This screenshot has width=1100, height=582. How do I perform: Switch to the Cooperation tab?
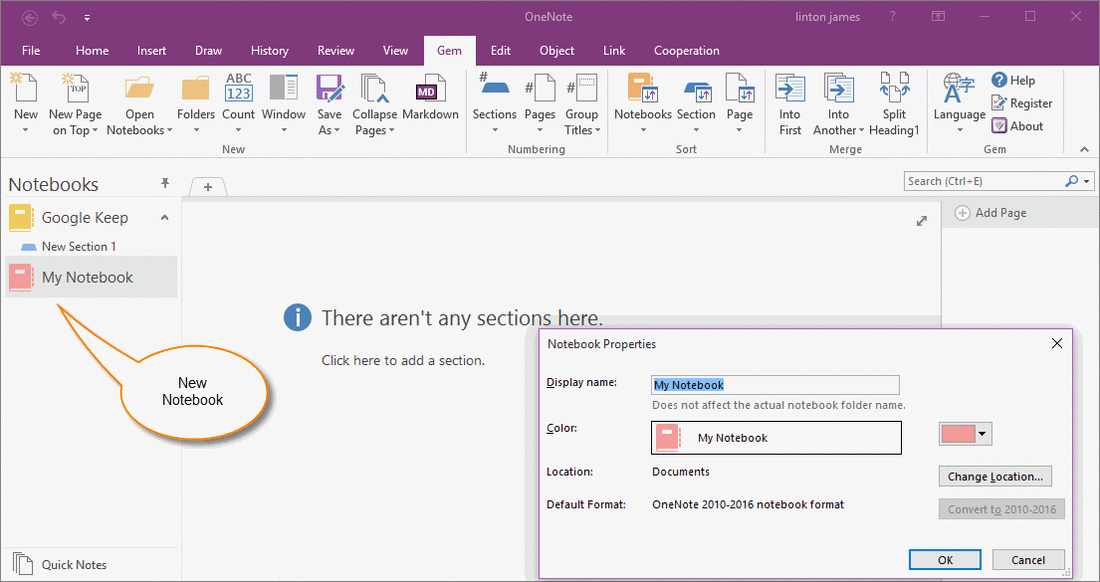tap(687, 50)
